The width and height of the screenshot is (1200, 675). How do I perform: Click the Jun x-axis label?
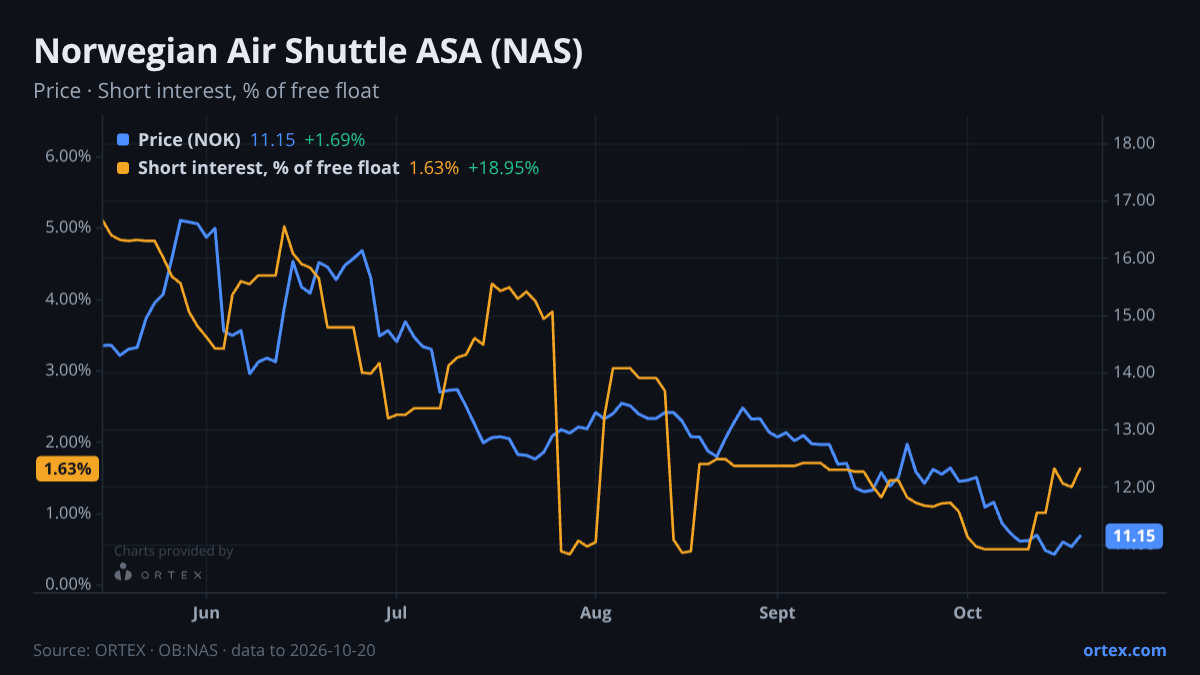pos(205,612)
